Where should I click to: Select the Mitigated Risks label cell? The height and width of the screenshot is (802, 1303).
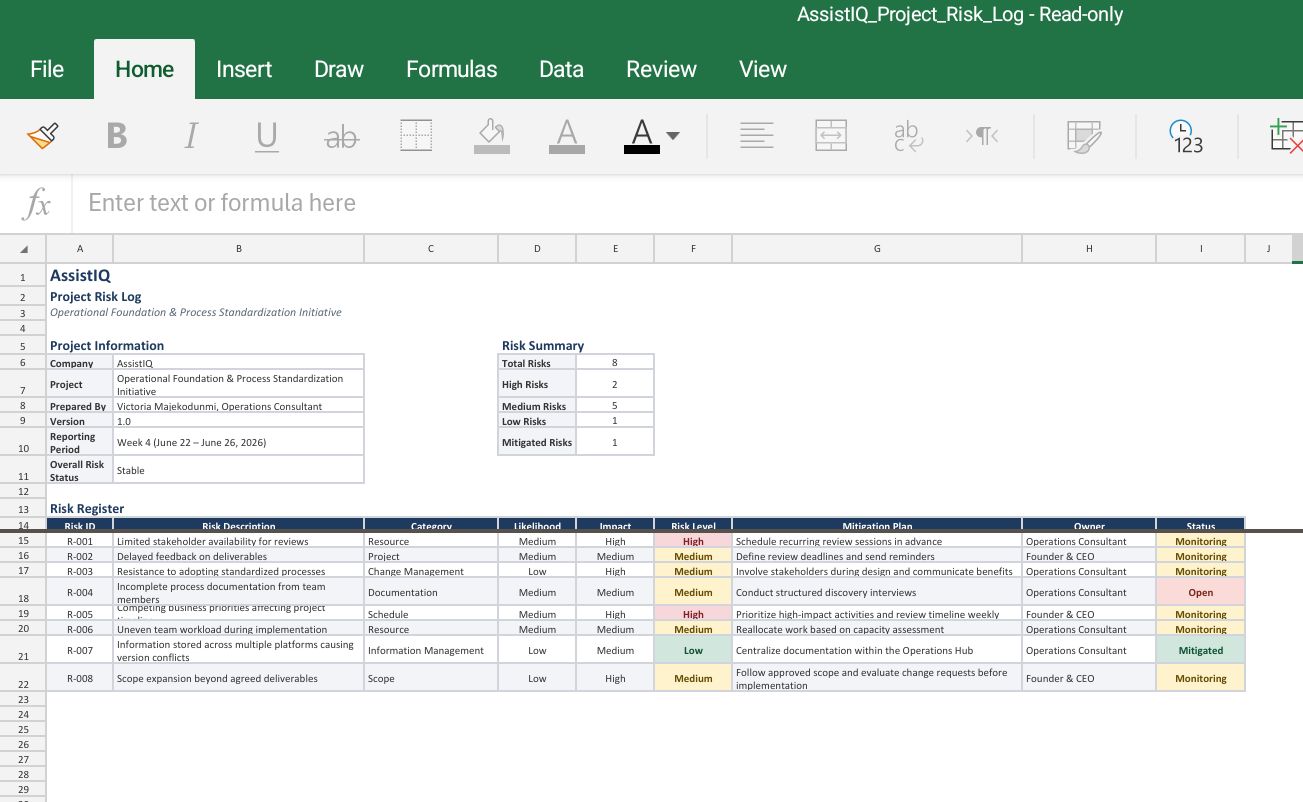tap(537, 442)
